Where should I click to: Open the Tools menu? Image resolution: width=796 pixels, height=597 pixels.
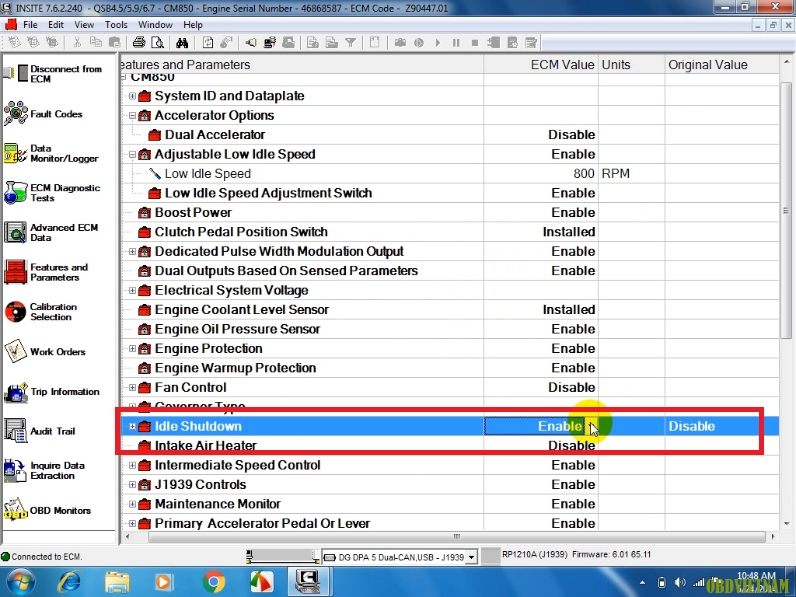click(116, 24)
